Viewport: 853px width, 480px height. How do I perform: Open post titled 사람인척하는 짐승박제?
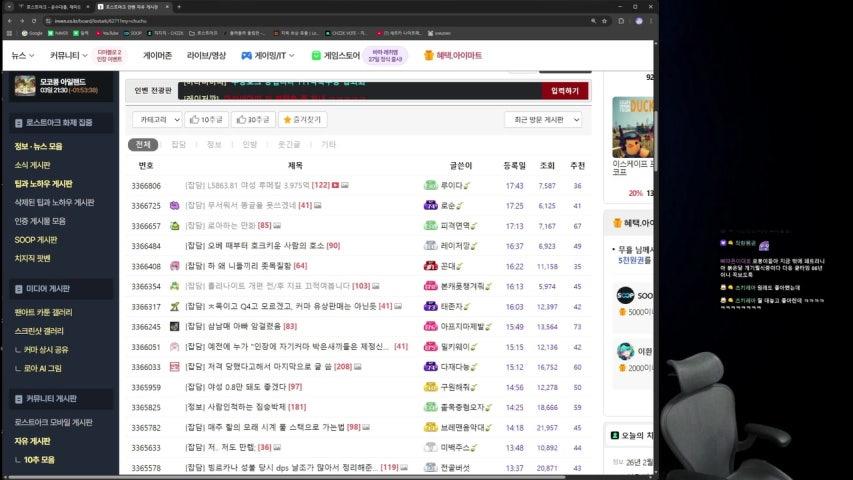(245, 407)
